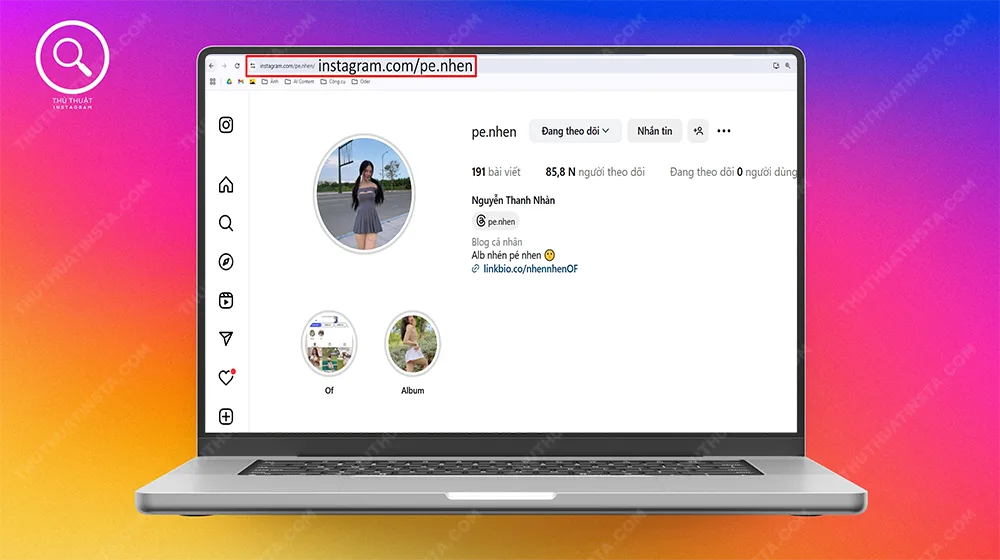
Task: Click the Instagram logo in the sidebar
Action: (x=226, y=125)
